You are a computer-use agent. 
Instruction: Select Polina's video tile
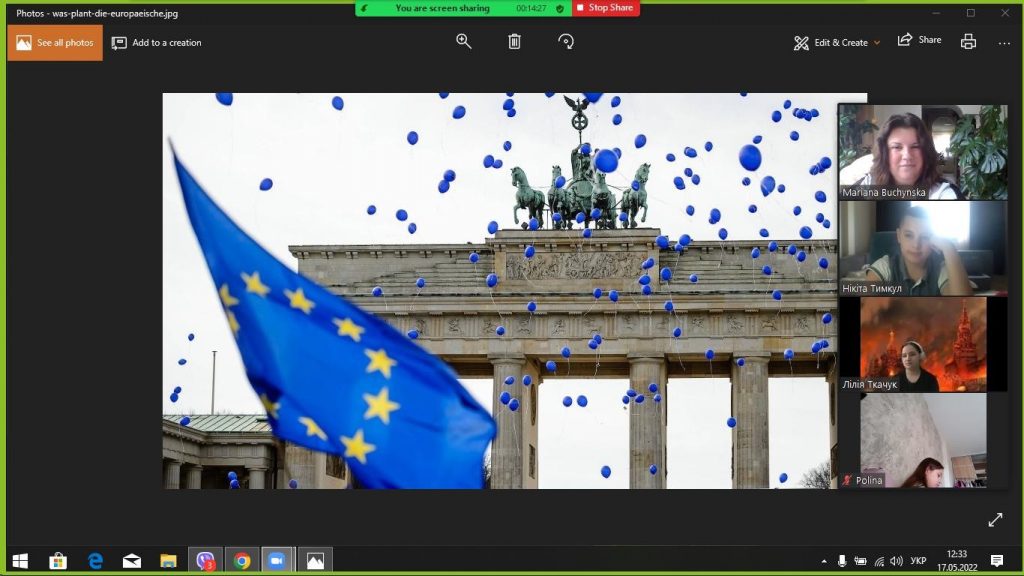point(923,440)
